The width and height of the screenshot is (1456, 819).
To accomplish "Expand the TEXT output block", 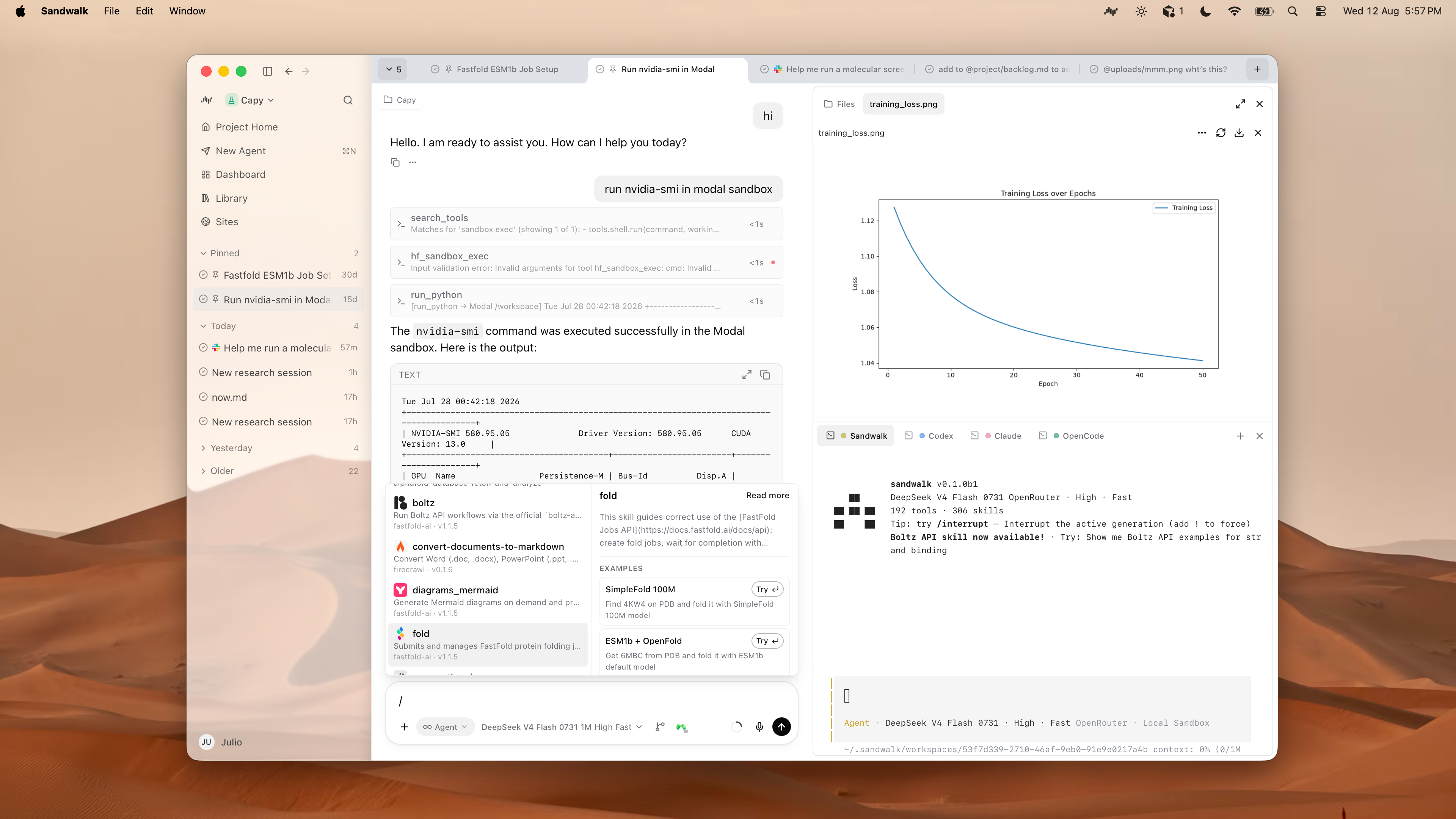I will pos(747,375).
